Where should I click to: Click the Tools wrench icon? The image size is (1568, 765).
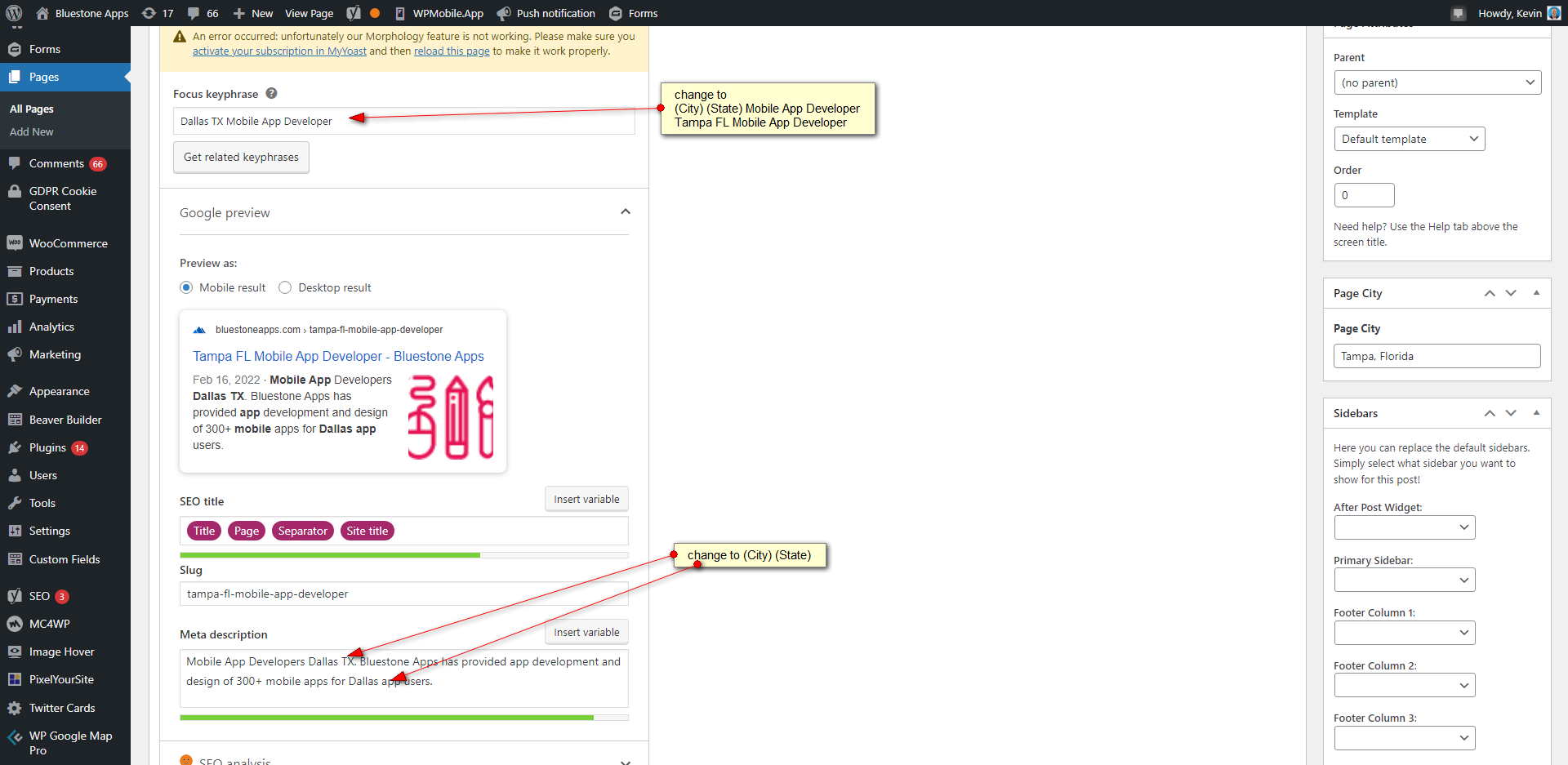click(15, 503)
